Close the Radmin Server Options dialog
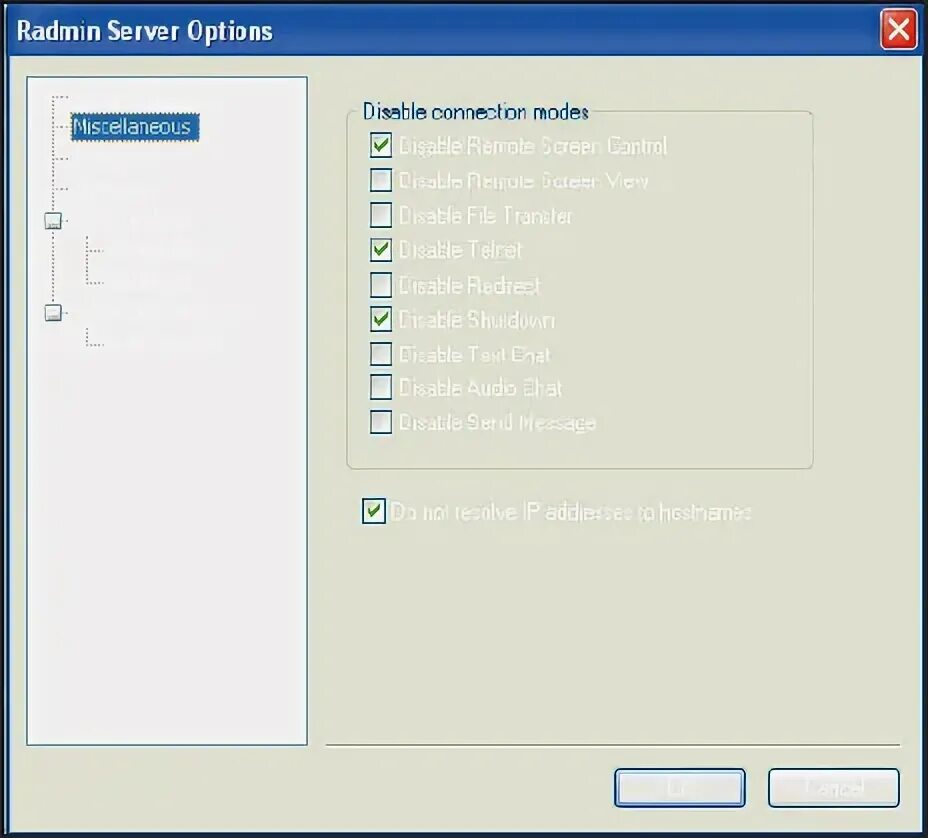This screenshot has width=928, height=838. click(898, 29)
